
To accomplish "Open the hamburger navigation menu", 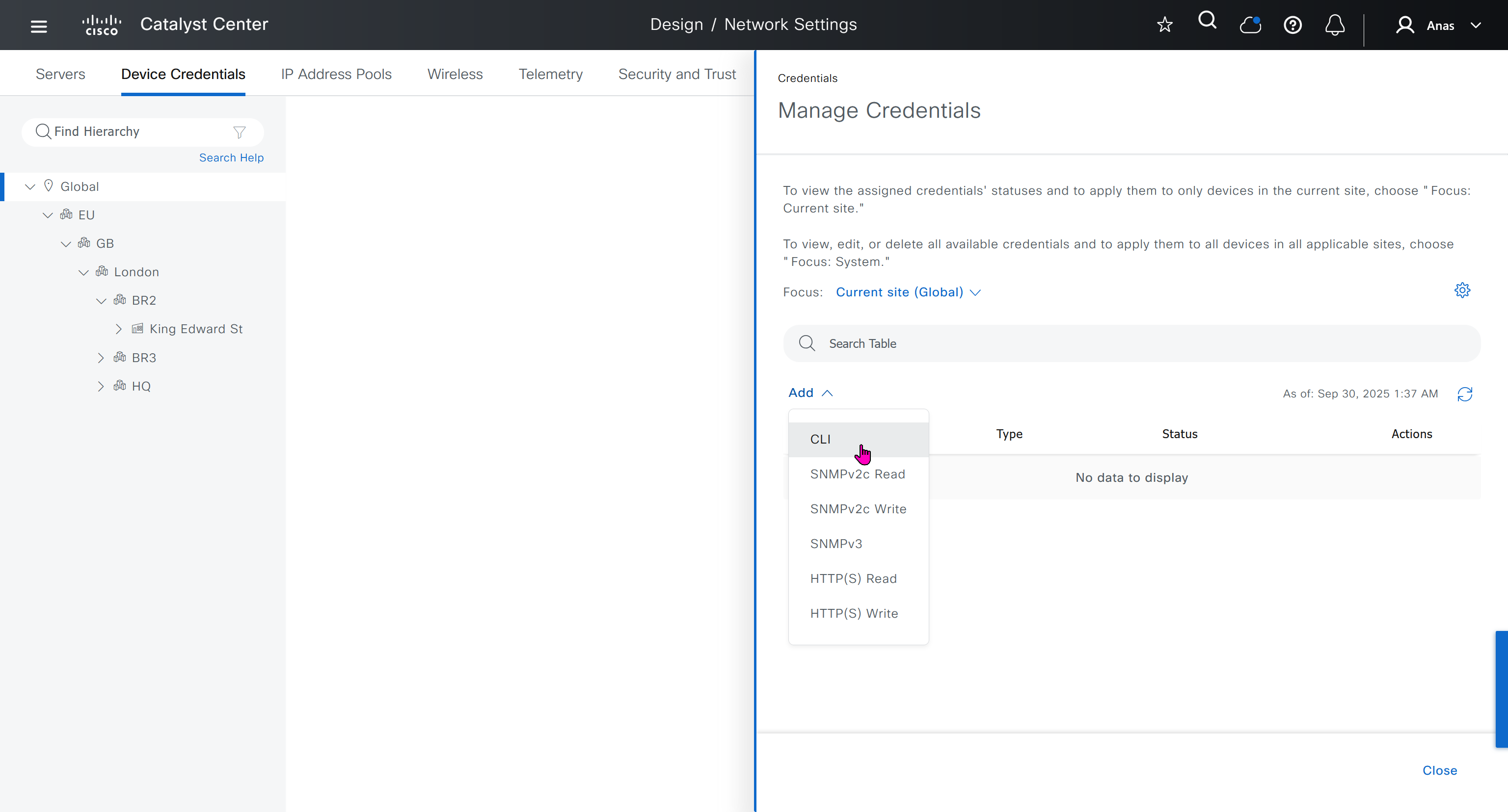I will point(39,26).
